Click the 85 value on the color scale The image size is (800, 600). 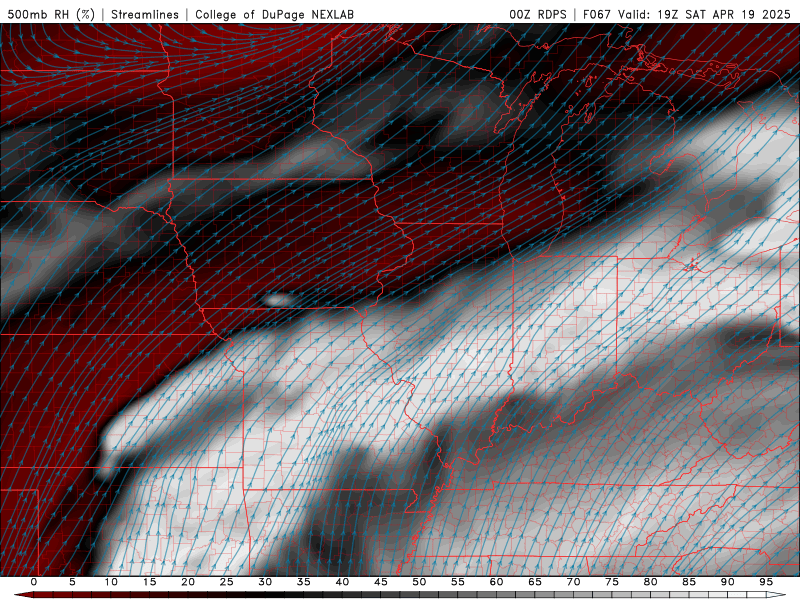pyautogui.click(x=689, y=582)
